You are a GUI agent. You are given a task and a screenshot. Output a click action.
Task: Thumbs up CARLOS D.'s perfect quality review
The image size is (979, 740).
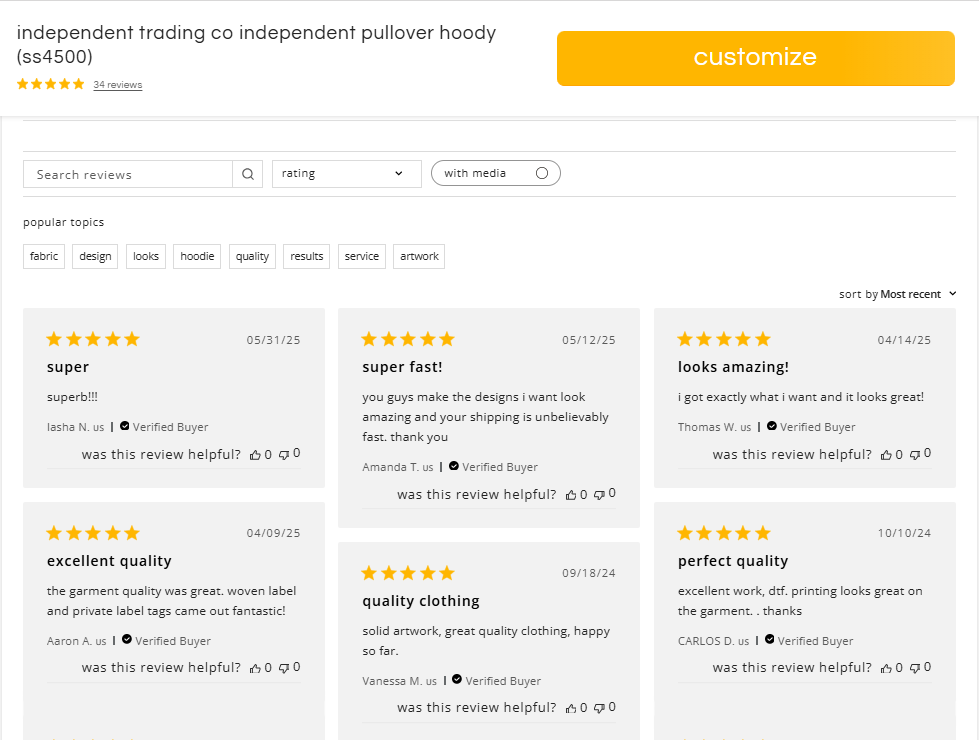click(x=887, y=668)
